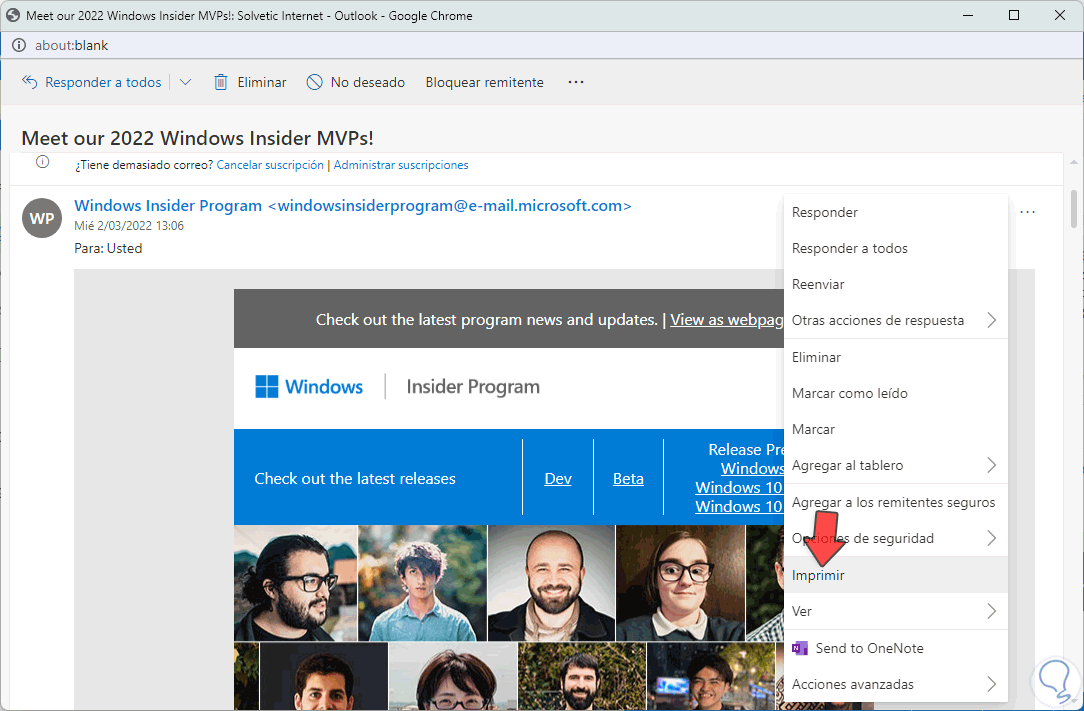Open the toolbar three-dots overflow menu
Screen dimensions: 1084x711
pyautogui.click(x=575, y=82)
